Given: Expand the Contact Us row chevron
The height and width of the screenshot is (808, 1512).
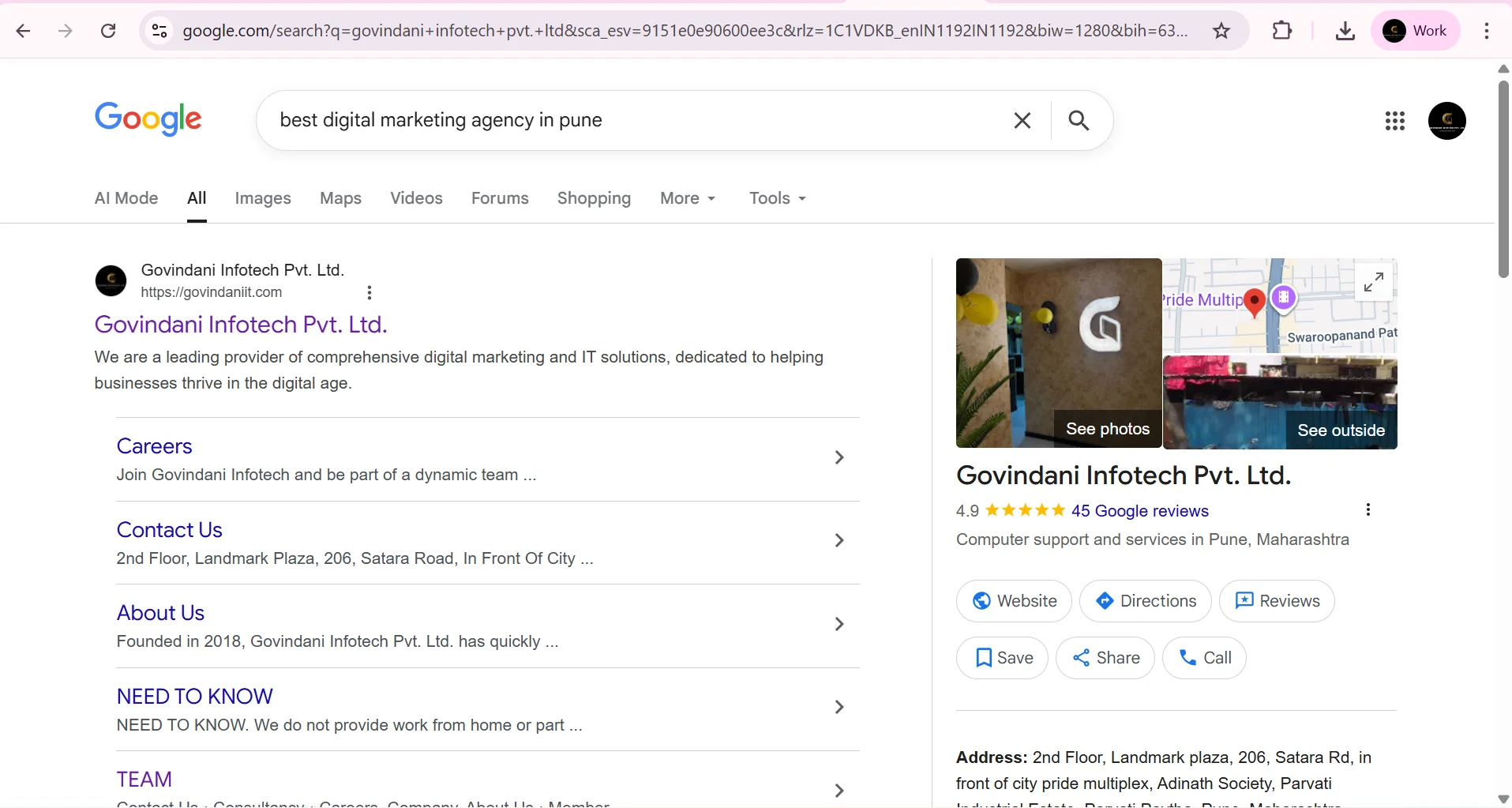Looking at the screenshot, I should coord(839,540).
